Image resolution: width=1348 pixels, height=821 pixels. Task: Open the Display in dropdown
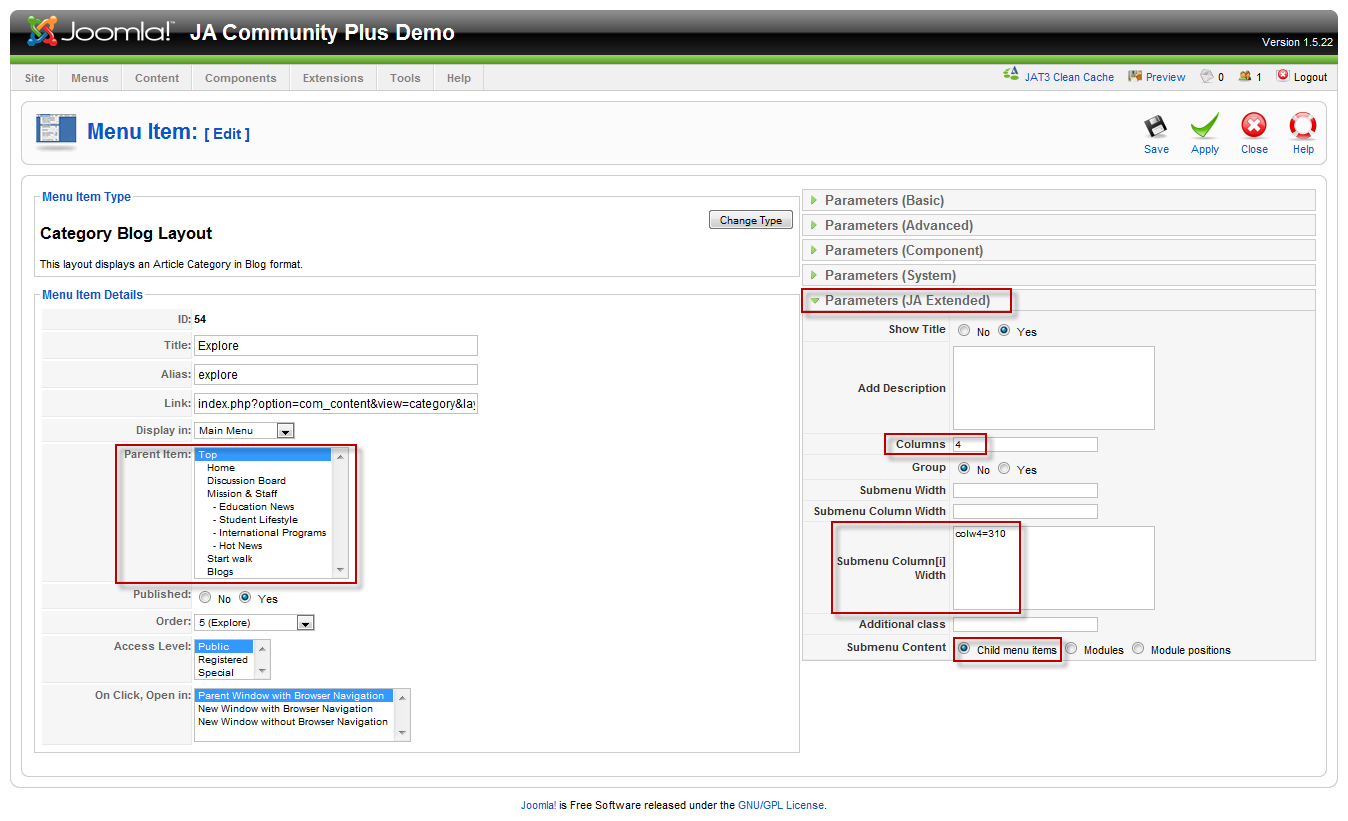285,431
